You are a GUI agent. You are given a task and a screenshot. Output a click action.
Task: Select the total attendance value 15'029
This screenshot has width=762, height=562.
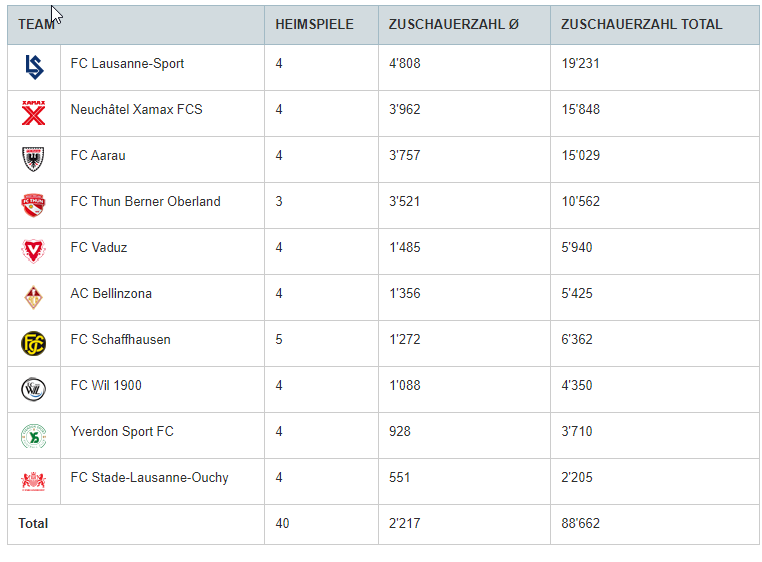(x=581, y=156)
